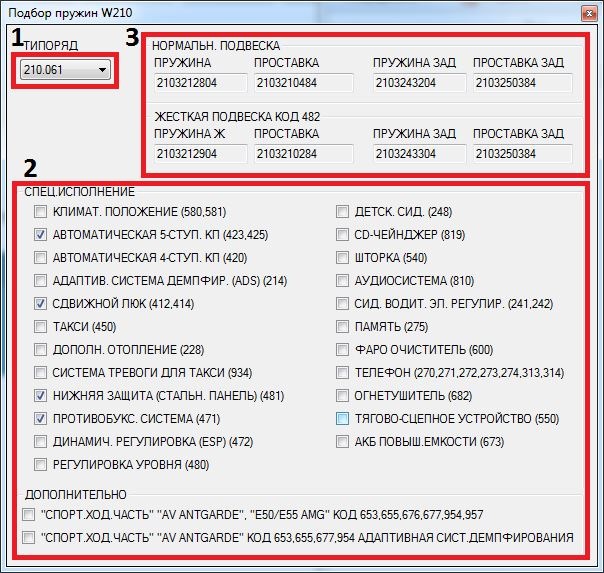Image resolution: width=604 pixels, height=573 pixels.
Task: Tick АДАПТИВ. СИСТЕМА ДЕМПФИР. (ADS) (214)
Action: pos(40,280)
